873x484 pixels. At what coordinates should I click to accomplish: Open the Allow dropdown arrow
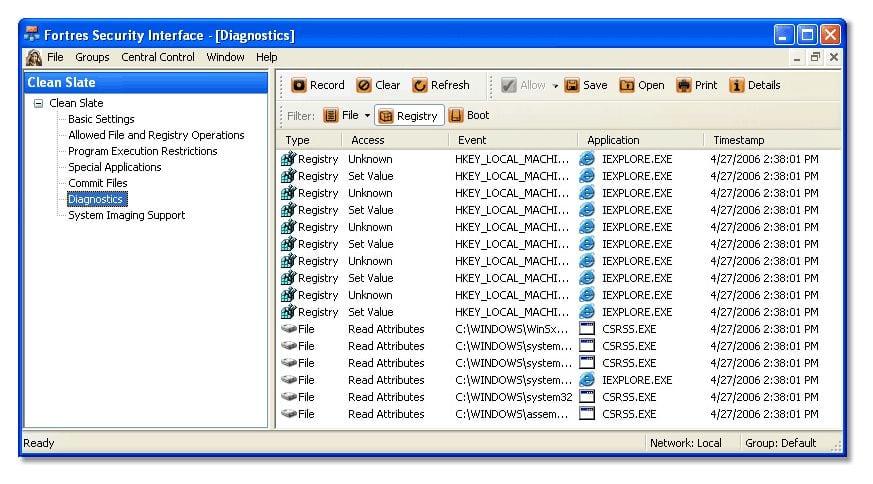[x=555, y=86]
